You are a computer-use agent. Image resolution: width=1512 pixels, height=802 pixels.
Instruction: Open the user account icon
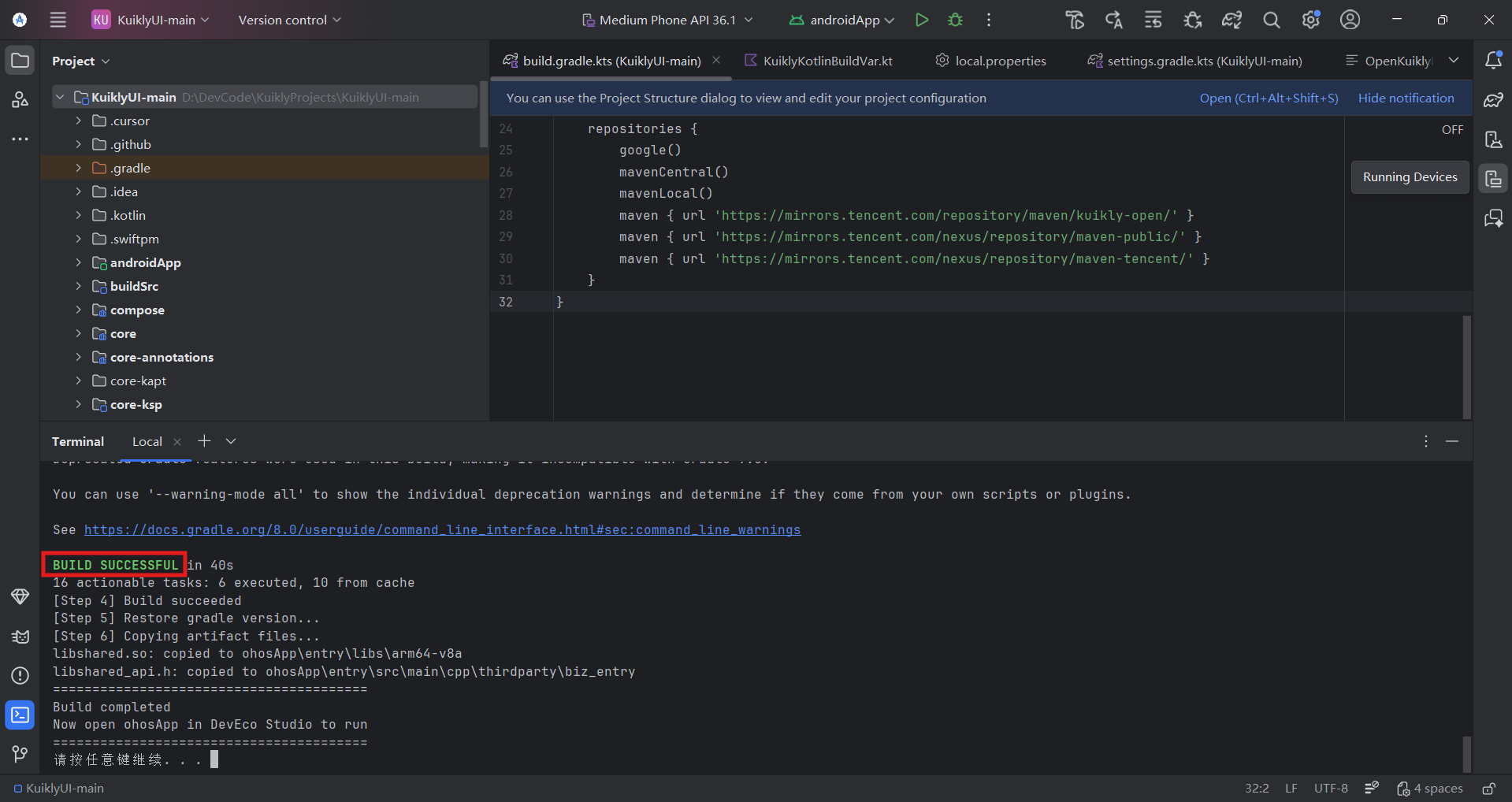[1350, 20]
